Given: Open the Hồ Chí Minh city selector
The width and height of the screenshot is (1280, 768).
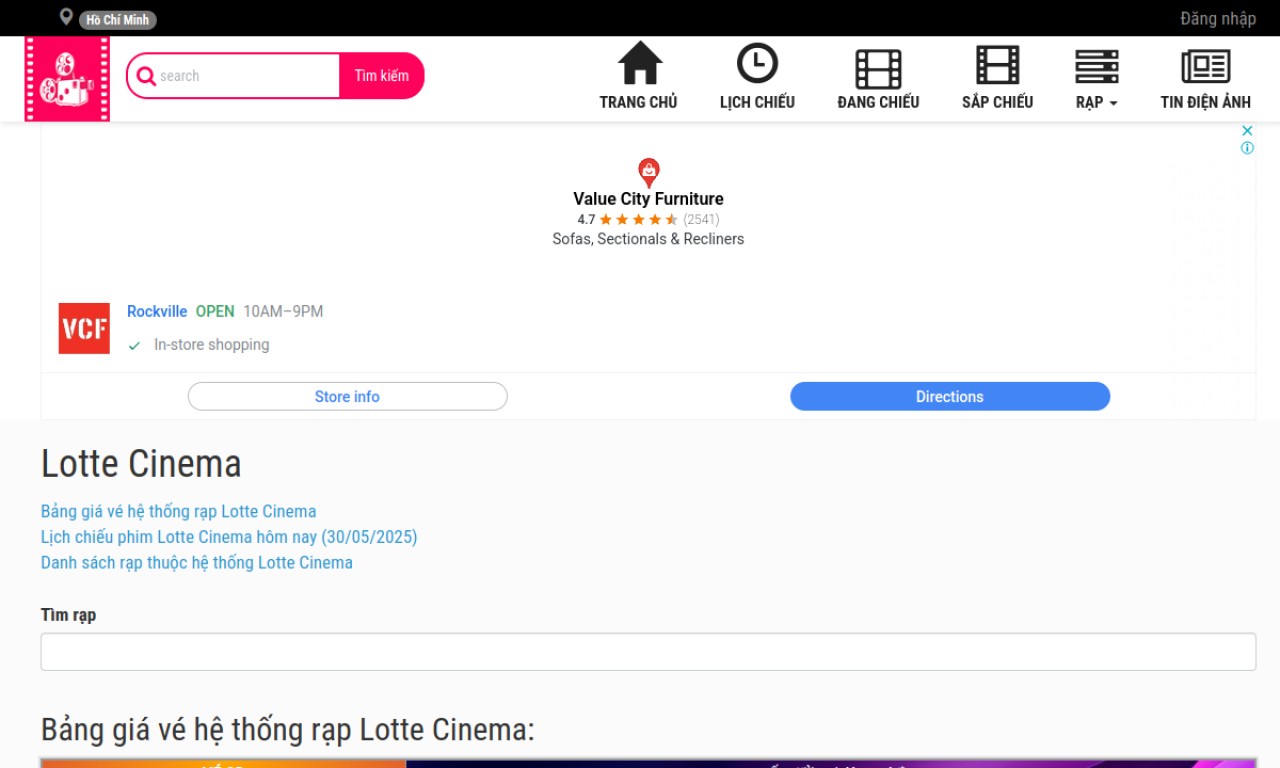Looking at the screenshot, I should coord(118,20).
